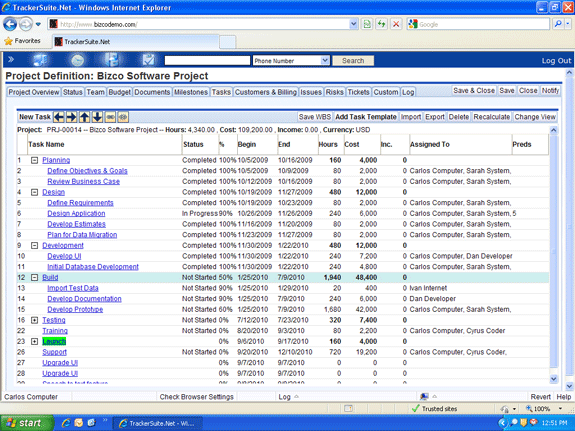Open the checklist tasks icon in nav bar
This screenshot has width=575, height=431.
point(149,60)
